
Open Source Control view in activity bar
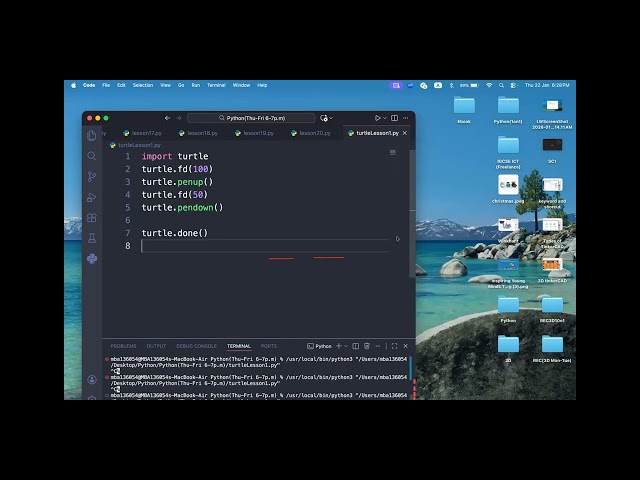pyautogui.click(x=92, y=176)
